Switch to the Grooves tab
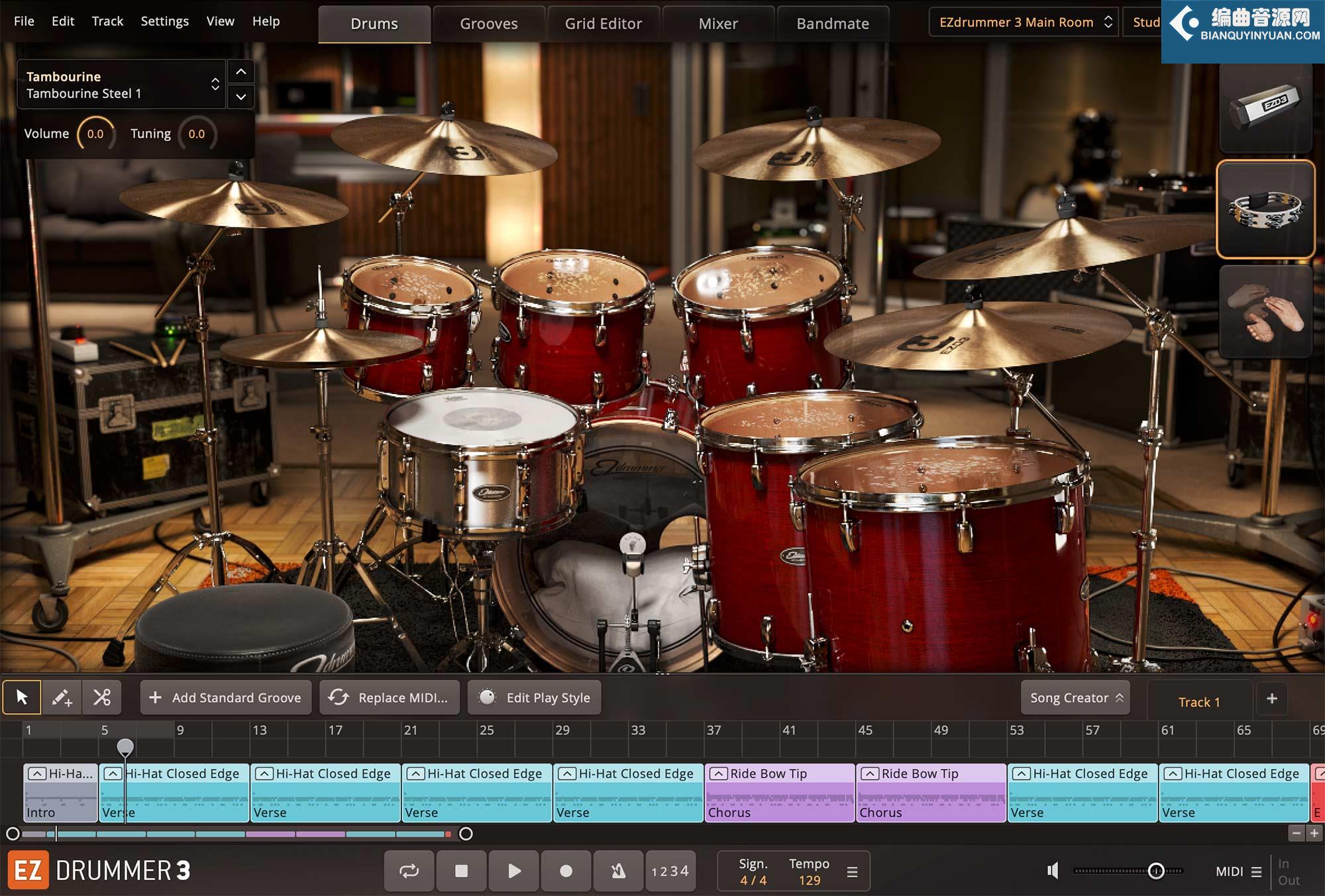Image resolution: width=1325 pixels, height=896 pixels. pyautogui.click(x=489, y=24)
